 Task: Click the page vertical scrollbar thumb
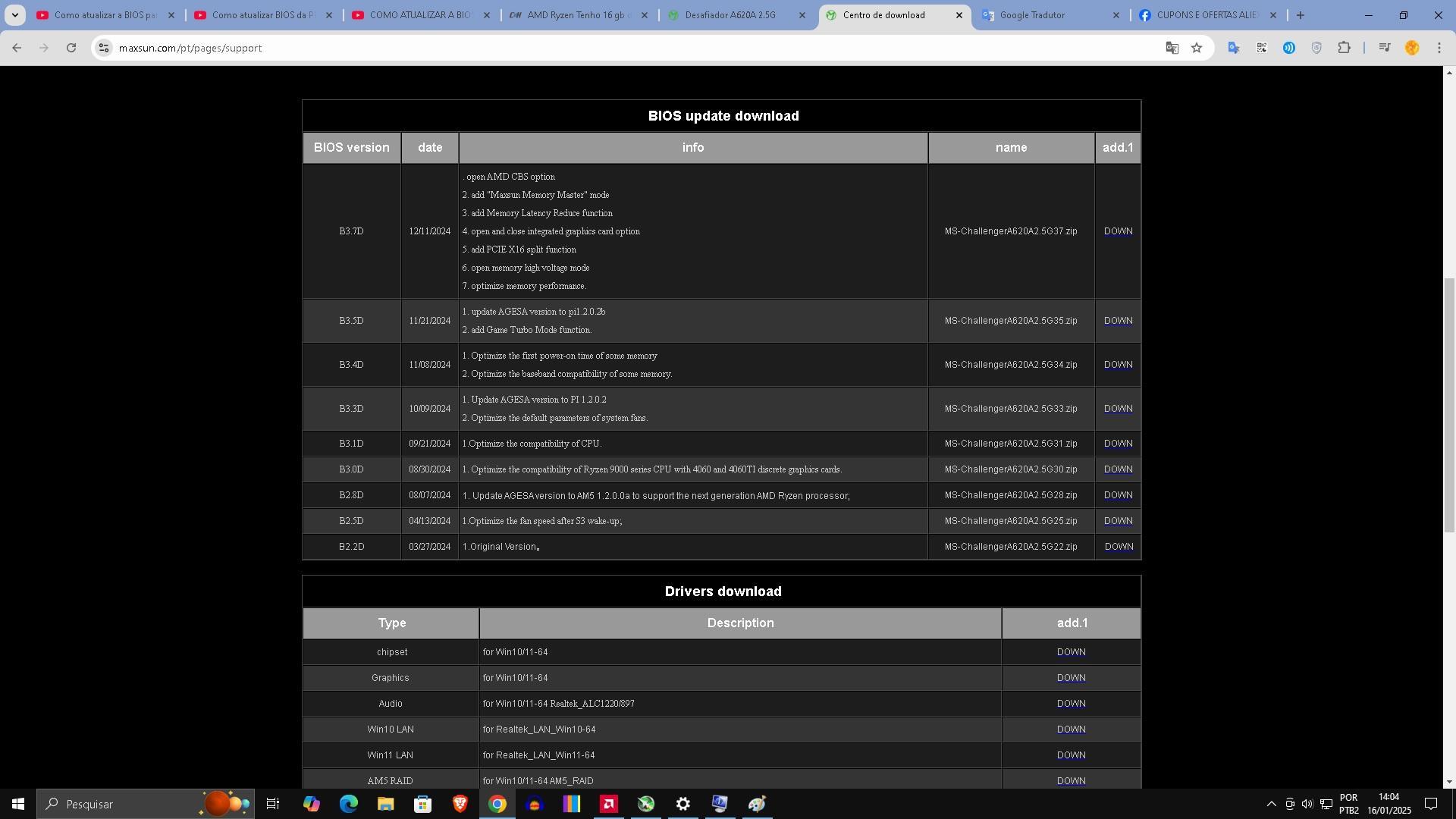tap(1449, 404)
